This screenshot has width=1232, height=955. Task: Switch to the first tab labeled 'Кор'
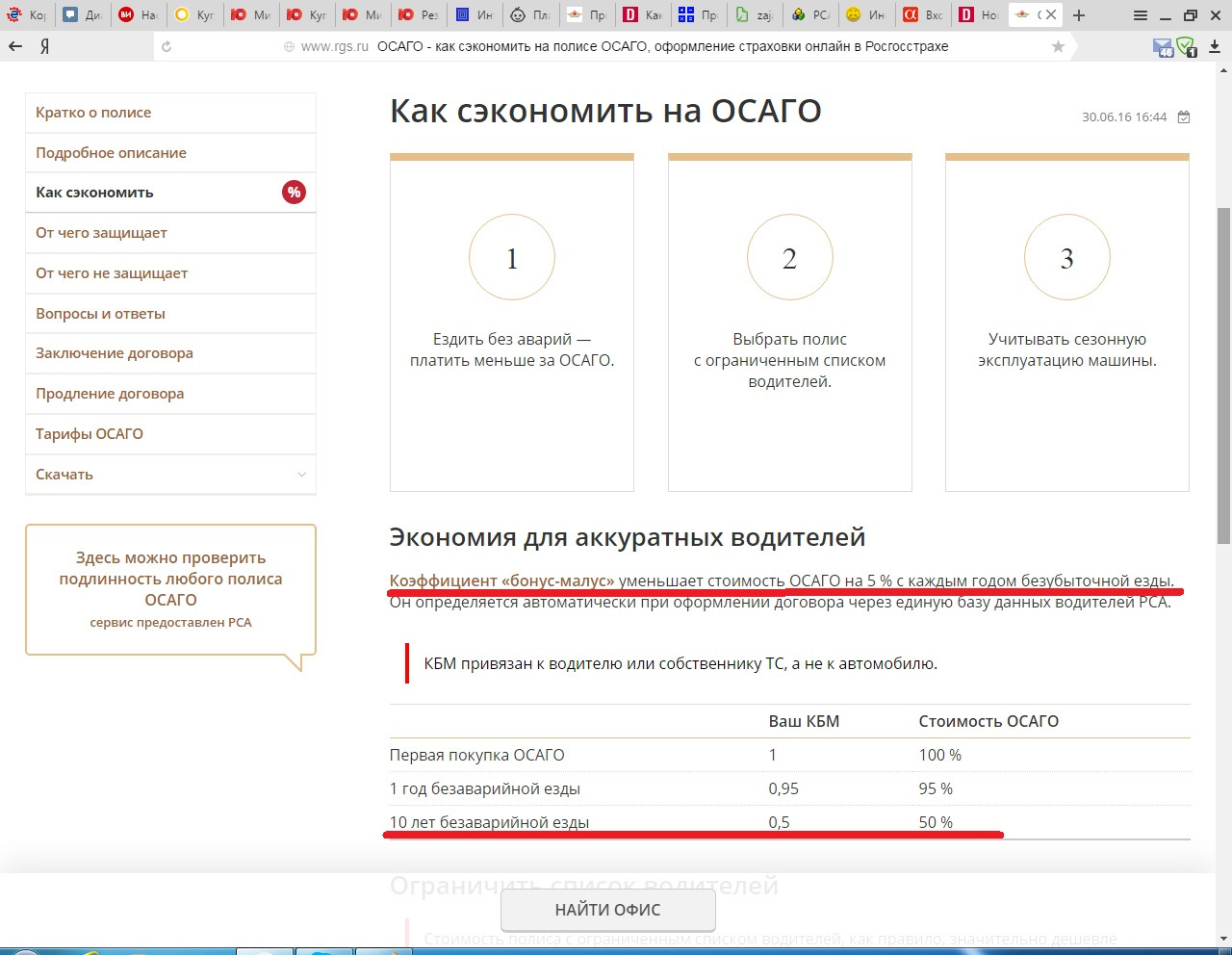[27, 14]
